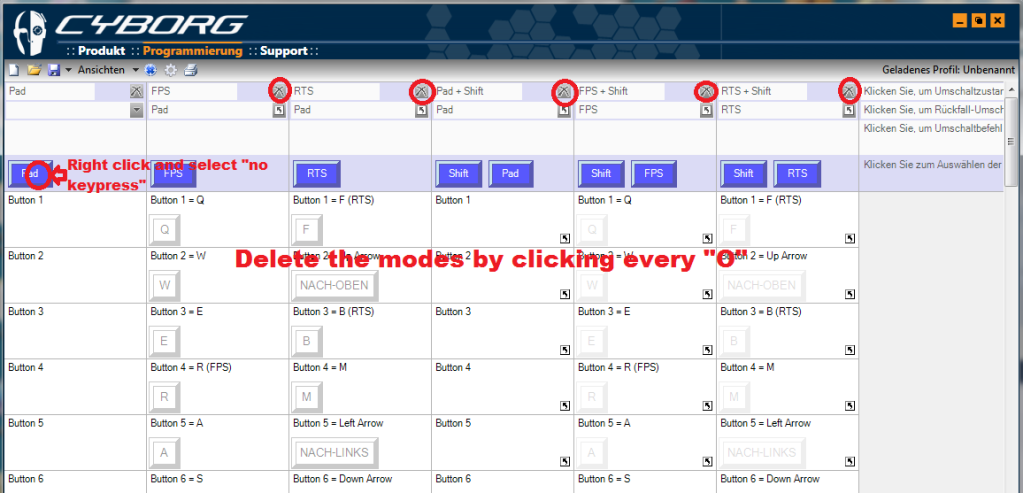Click the Pad button in Pad + Shift column
Image resolution: width=1023 pixels, height=493 pixels.
511,174
